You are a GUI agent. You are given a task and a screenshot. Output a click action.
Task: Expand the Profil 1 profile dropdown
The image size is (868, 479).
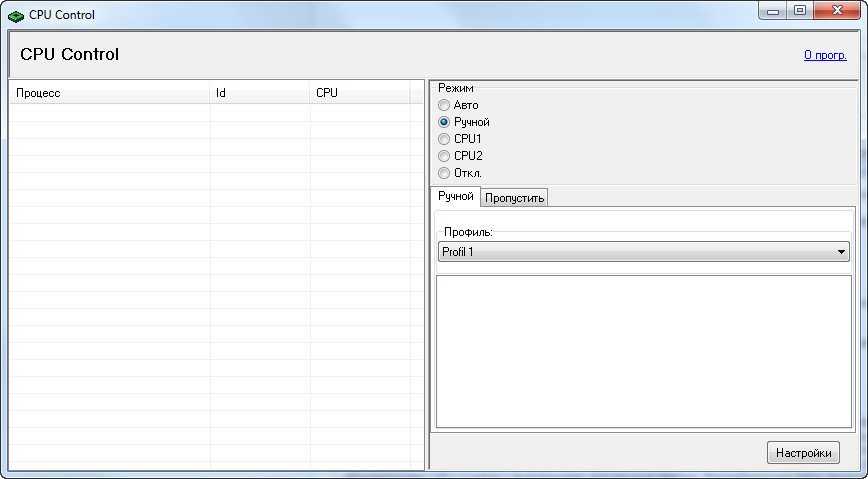tap(841, 253)
